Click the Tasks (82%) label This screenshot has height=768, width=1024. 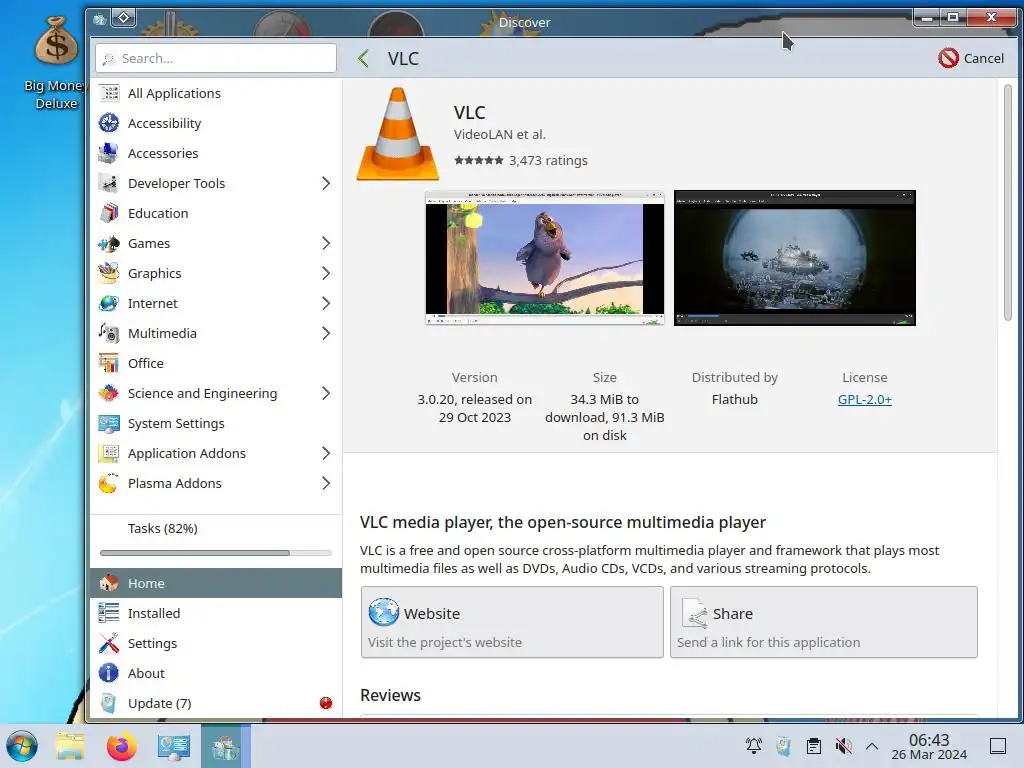(x=163, y=528)
